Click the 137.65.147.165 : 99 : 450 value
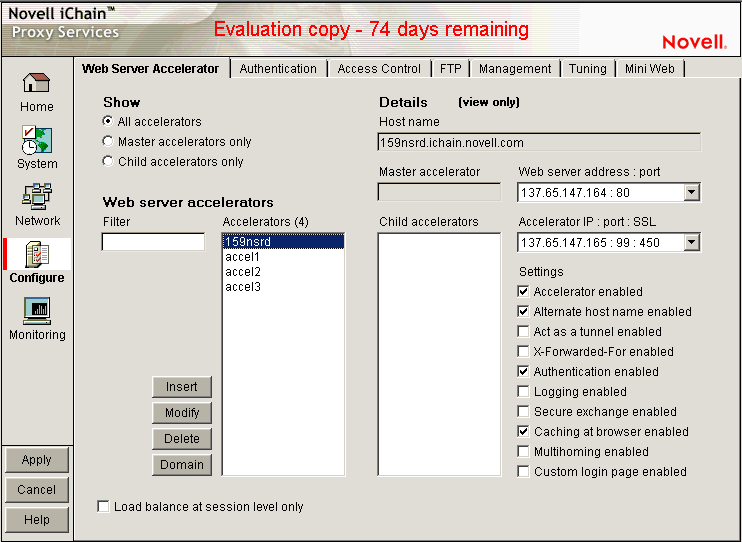Image resolution: width=742 pixels, height=542 pixels. [x=590, y=243]
